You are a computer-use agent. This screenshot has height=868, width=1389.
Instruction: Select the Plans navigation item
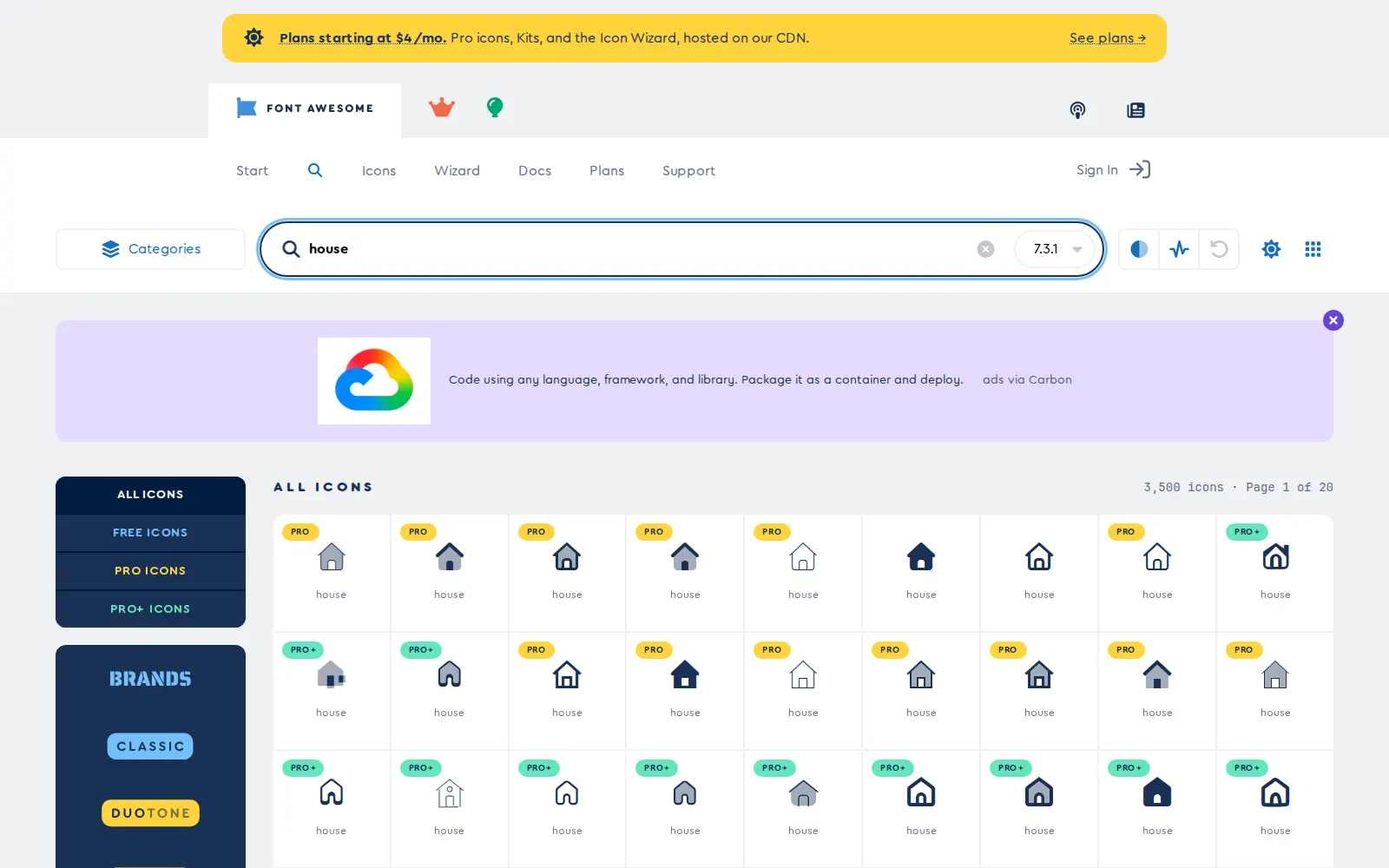click(x=607, y=171)
